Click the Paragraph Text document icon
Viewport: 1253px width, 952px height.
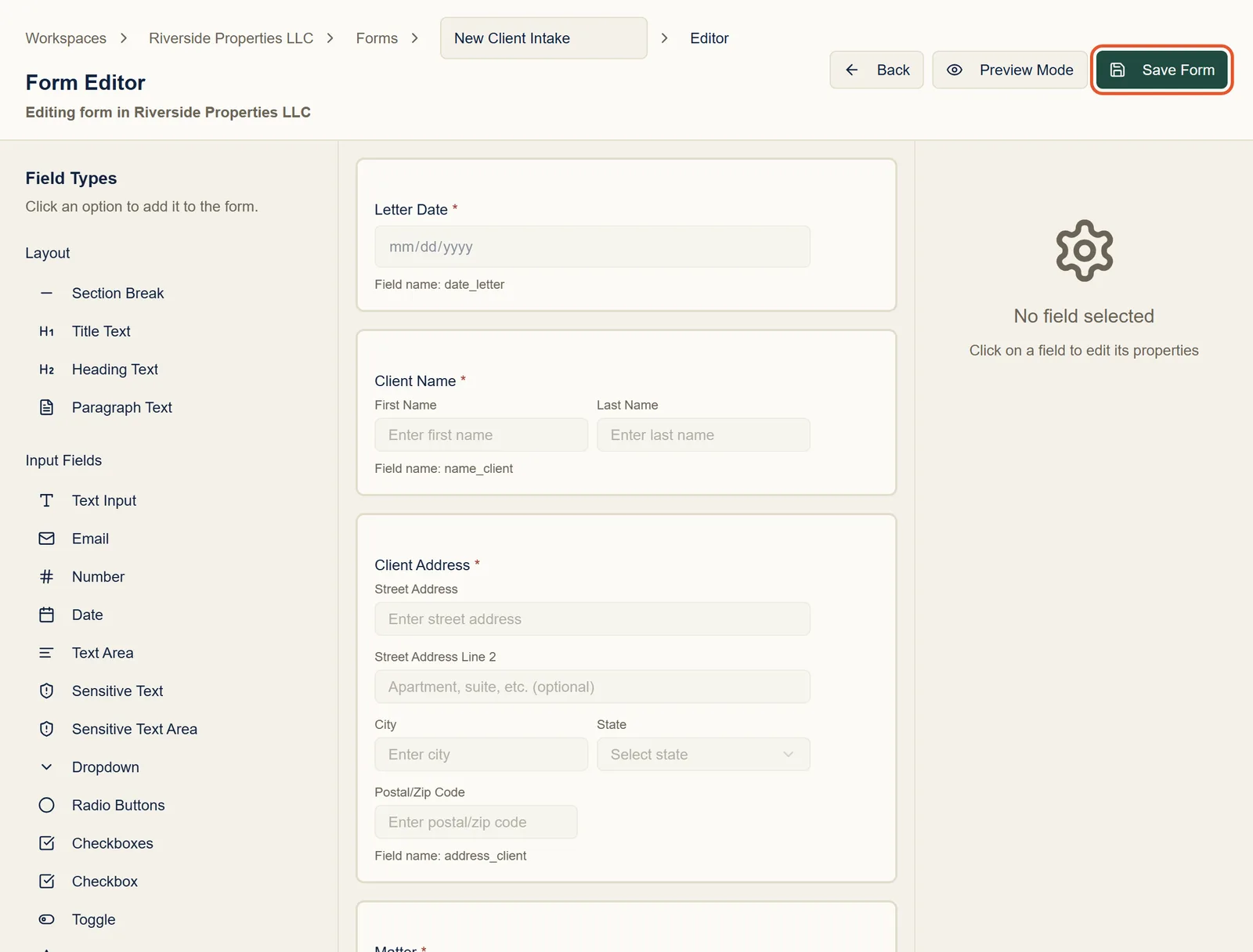pos(47,407)
